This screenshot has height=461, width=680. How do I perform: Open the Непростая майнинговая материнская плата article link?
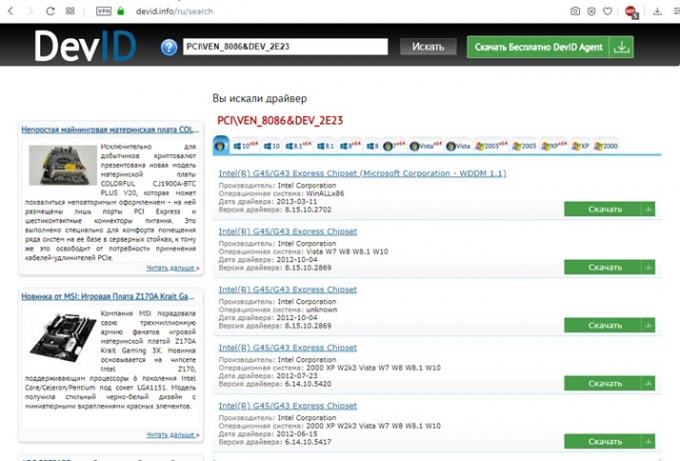(x=110, y=129)
